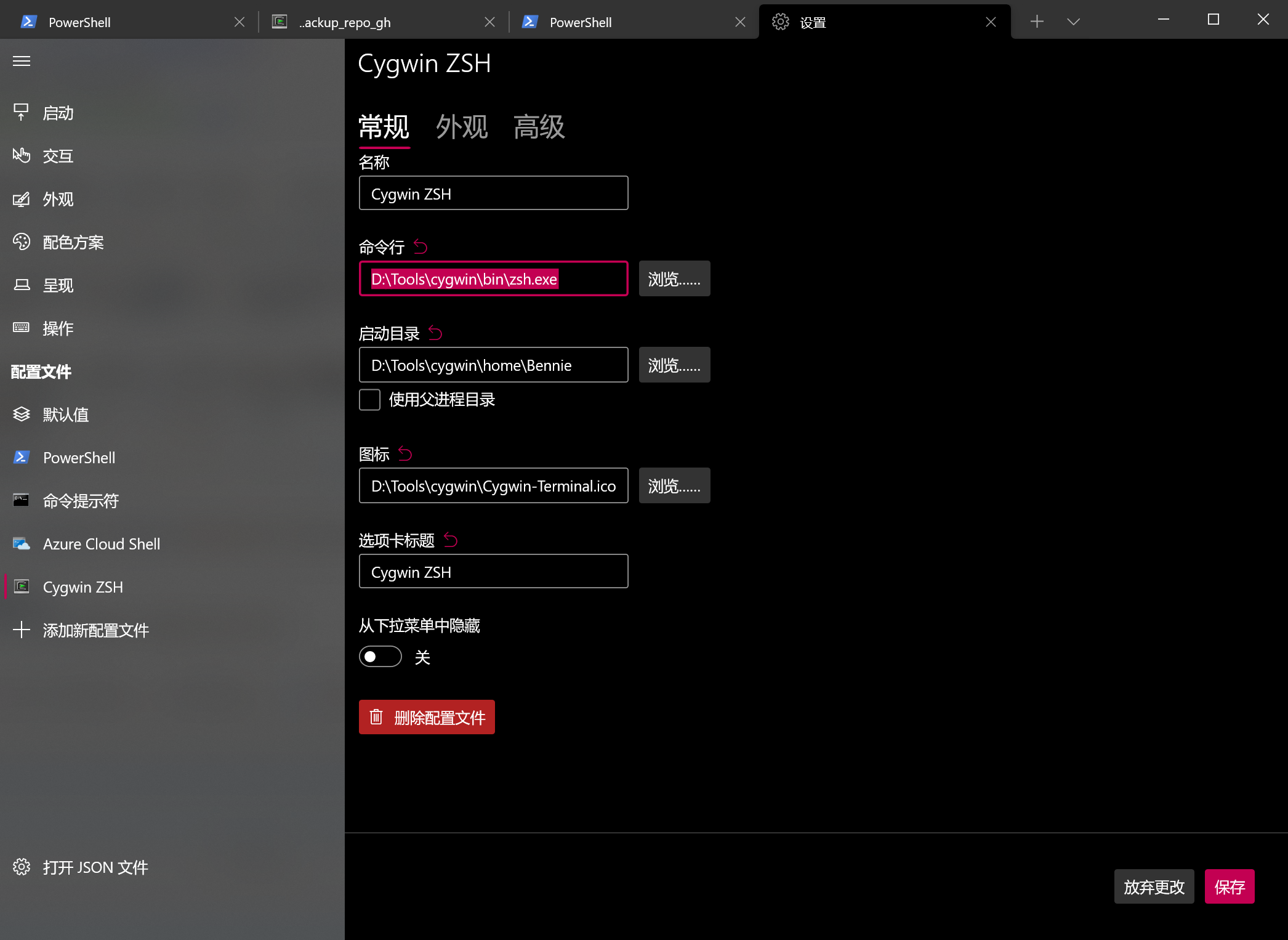The image size is (1288, 940).
Task: Select the 命令提示符 profile
Action: pyautogui.click(x=172, y=501)
